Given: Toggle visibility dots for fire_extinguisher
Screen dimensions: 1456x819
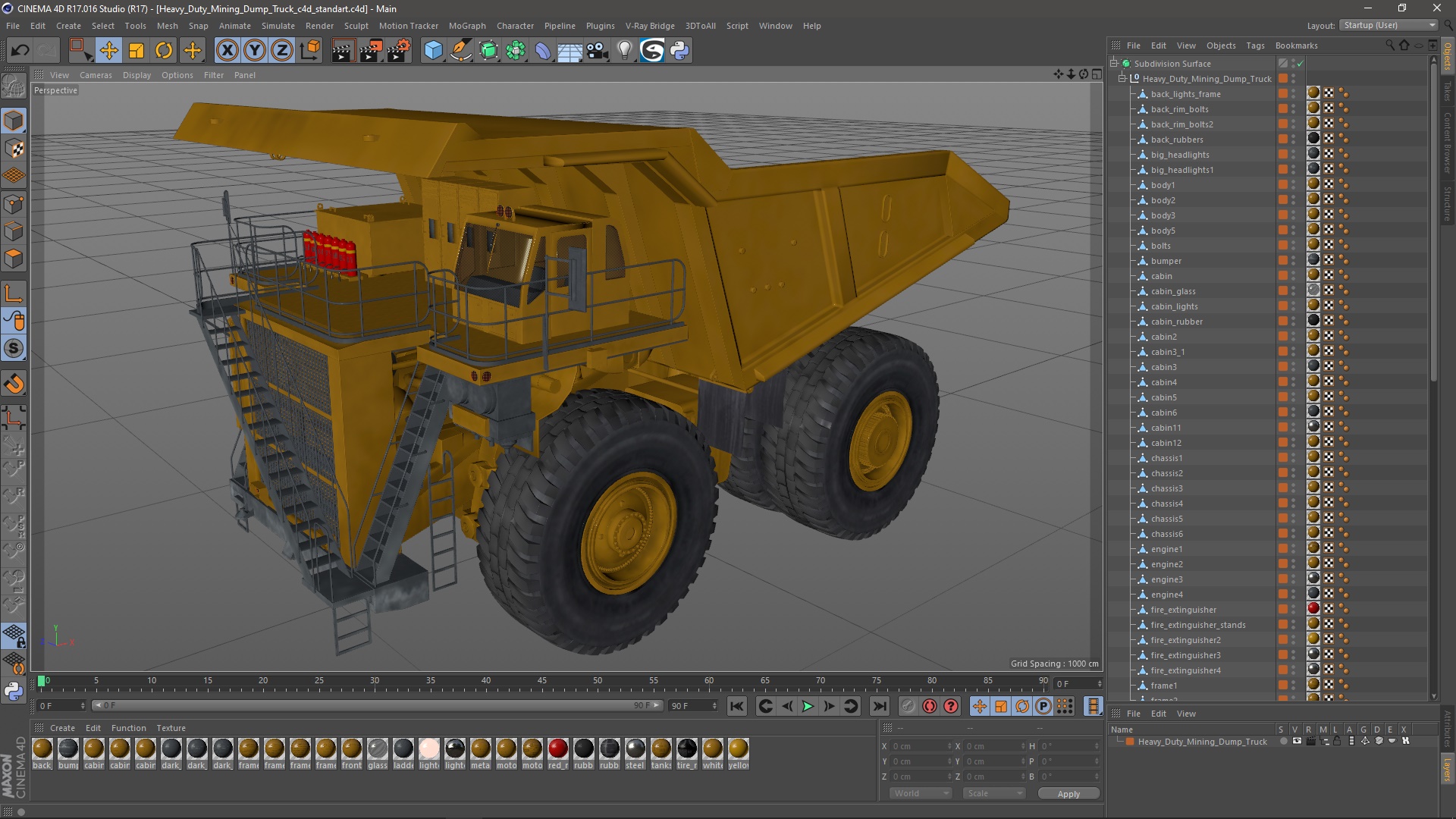Looking at the screenshot, I should [x=1294, y=610].
